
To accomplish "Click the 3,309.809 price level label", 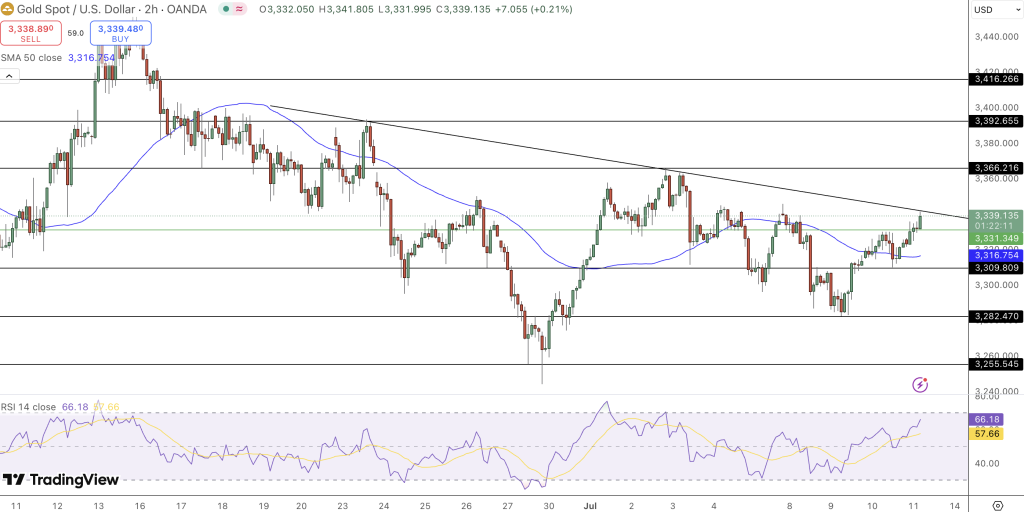I will click(996, 268).
